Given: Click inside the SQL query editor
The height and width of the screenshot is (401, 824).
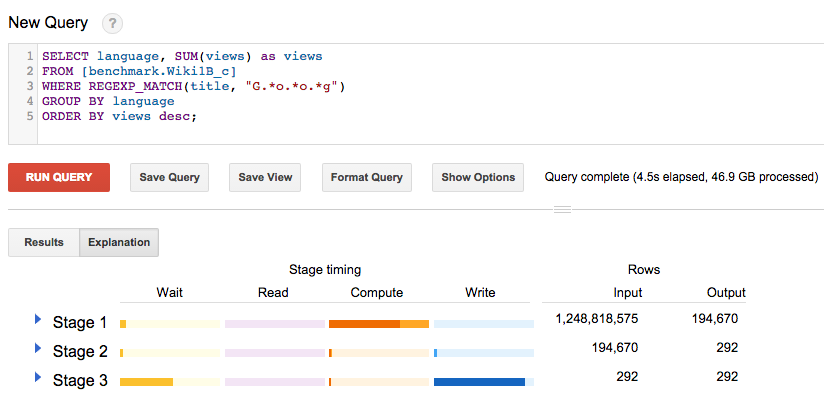Looking at the screenshot, I should point(400,95).
